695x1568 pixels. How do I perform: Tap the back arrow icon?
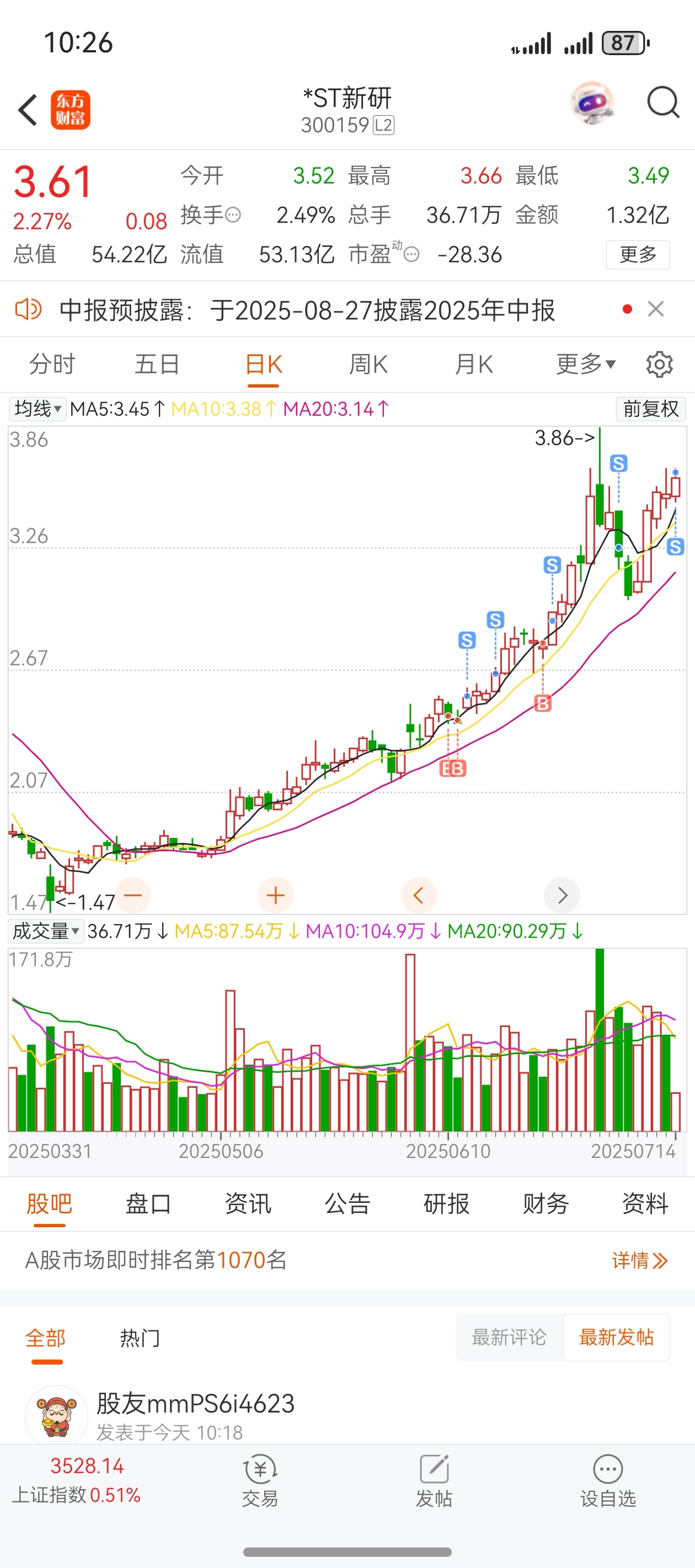point(28,110)
